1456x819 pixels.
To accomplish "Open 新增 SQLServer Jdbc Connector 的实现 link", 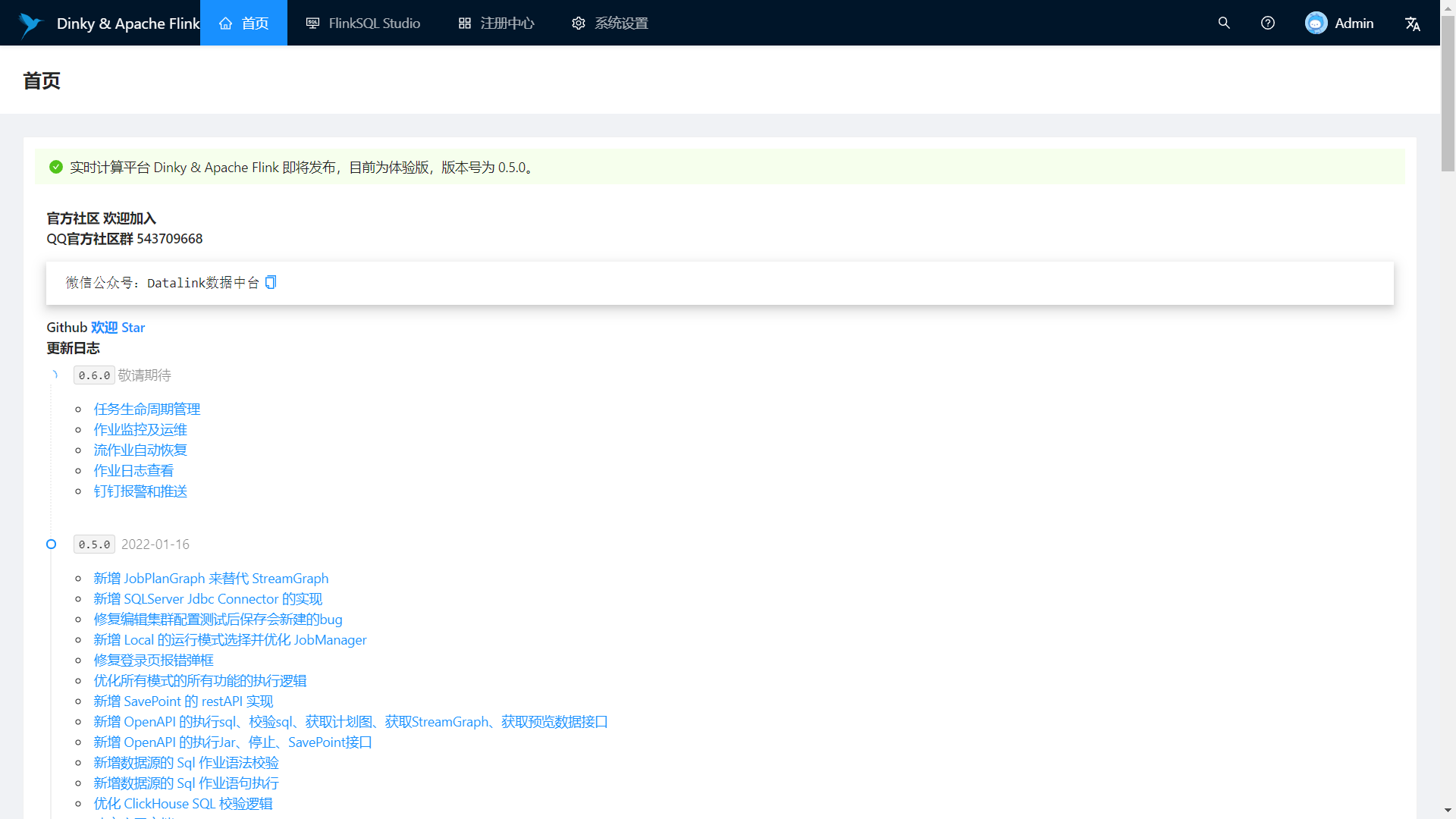I will [x=208, y=598].
